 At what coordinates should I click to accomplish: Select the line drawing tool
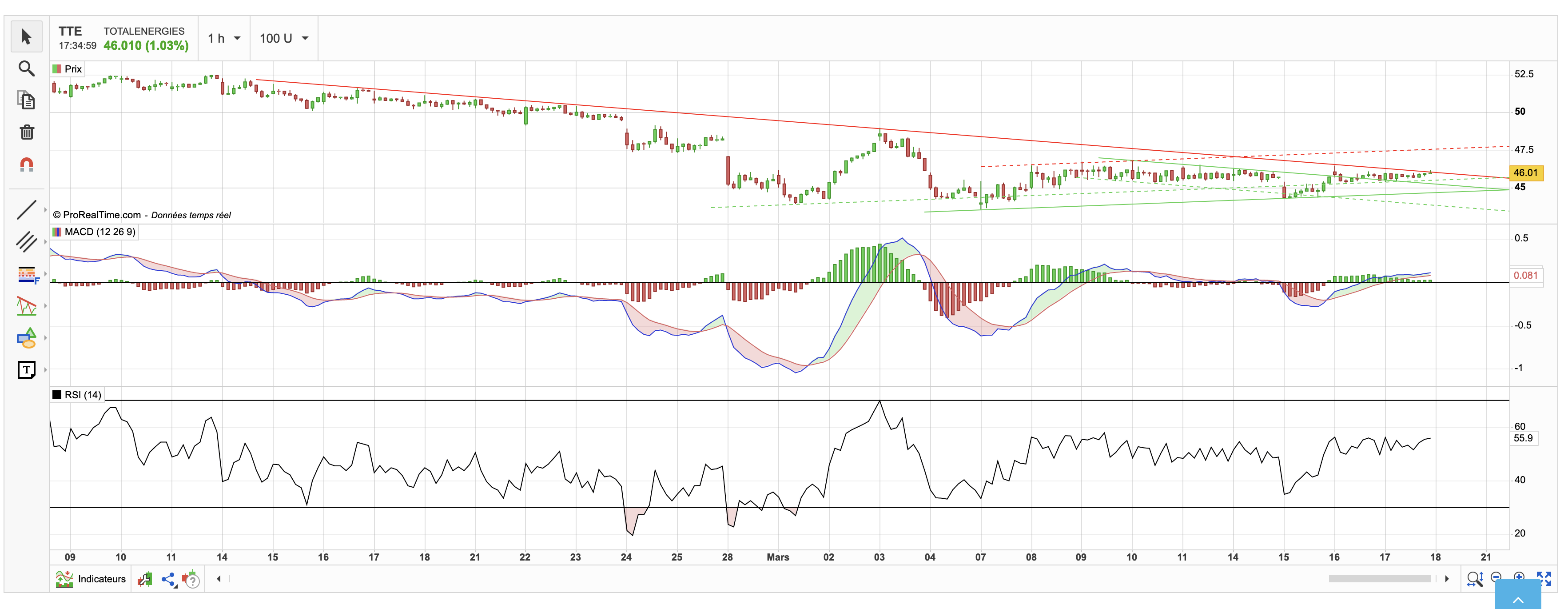coord(26,209)
